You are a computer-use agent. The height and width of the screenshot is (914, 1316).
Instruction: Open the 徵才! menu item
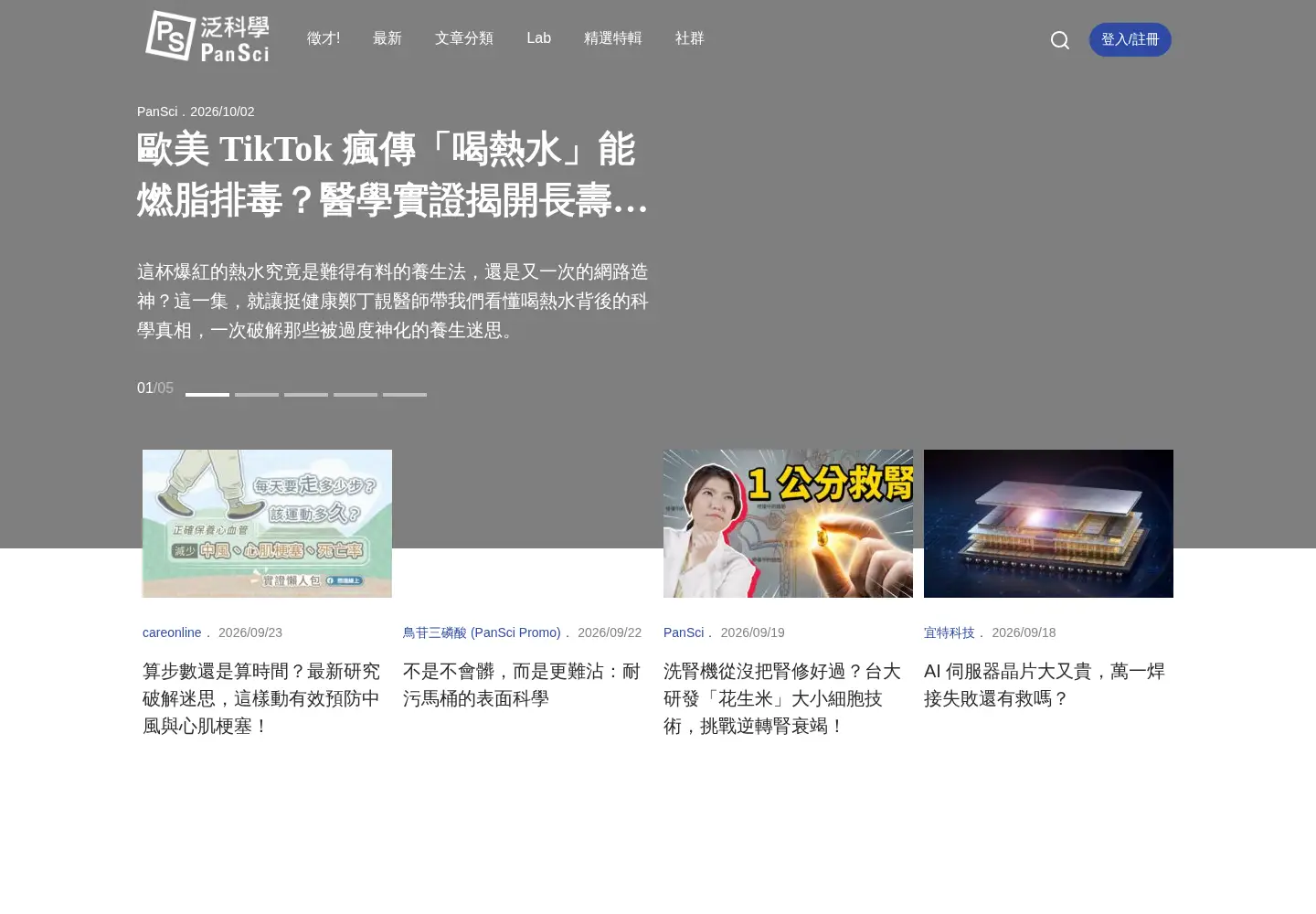tap(324, 38)
